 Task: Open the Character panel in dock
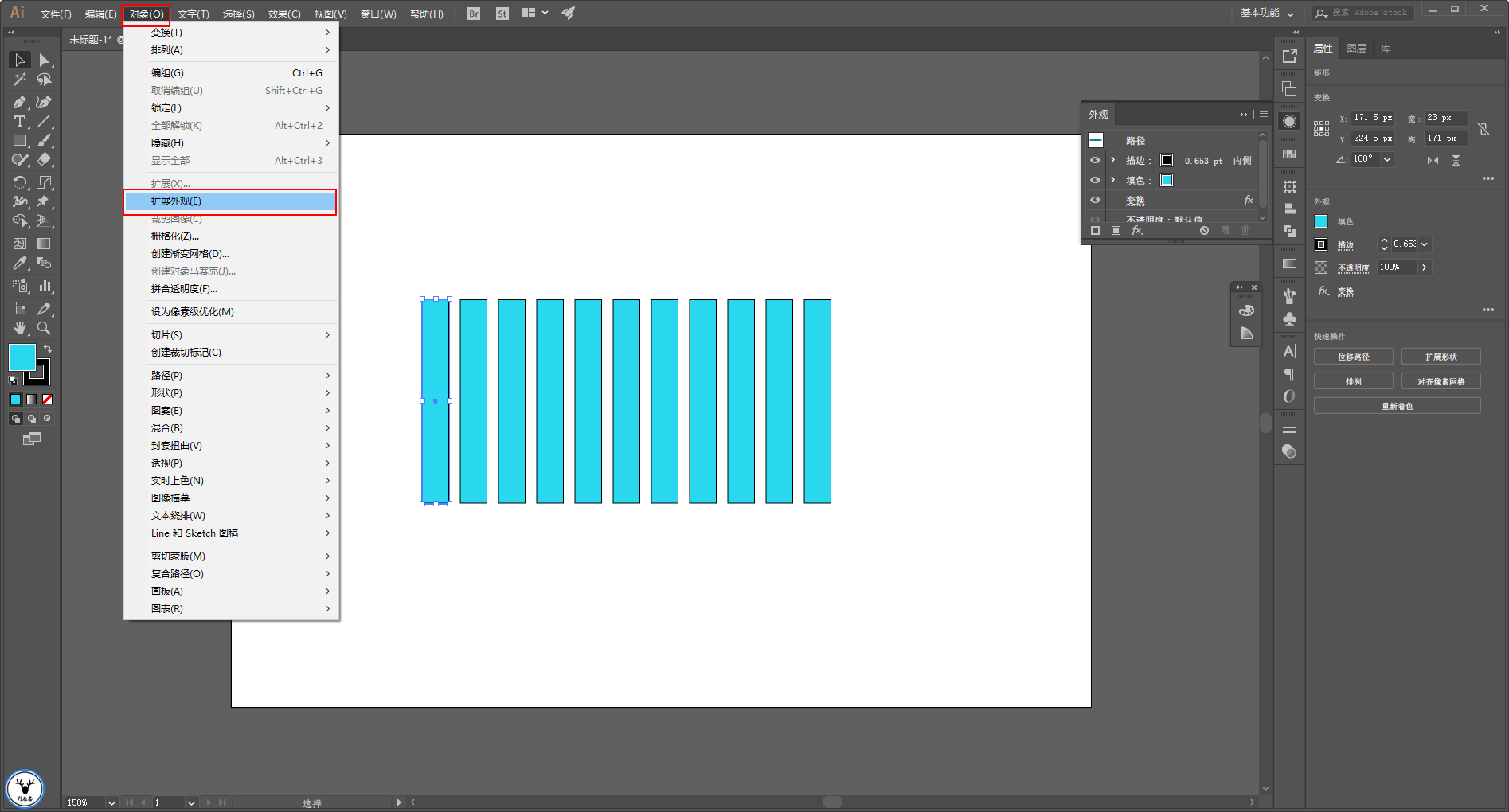pos(1289,351)
